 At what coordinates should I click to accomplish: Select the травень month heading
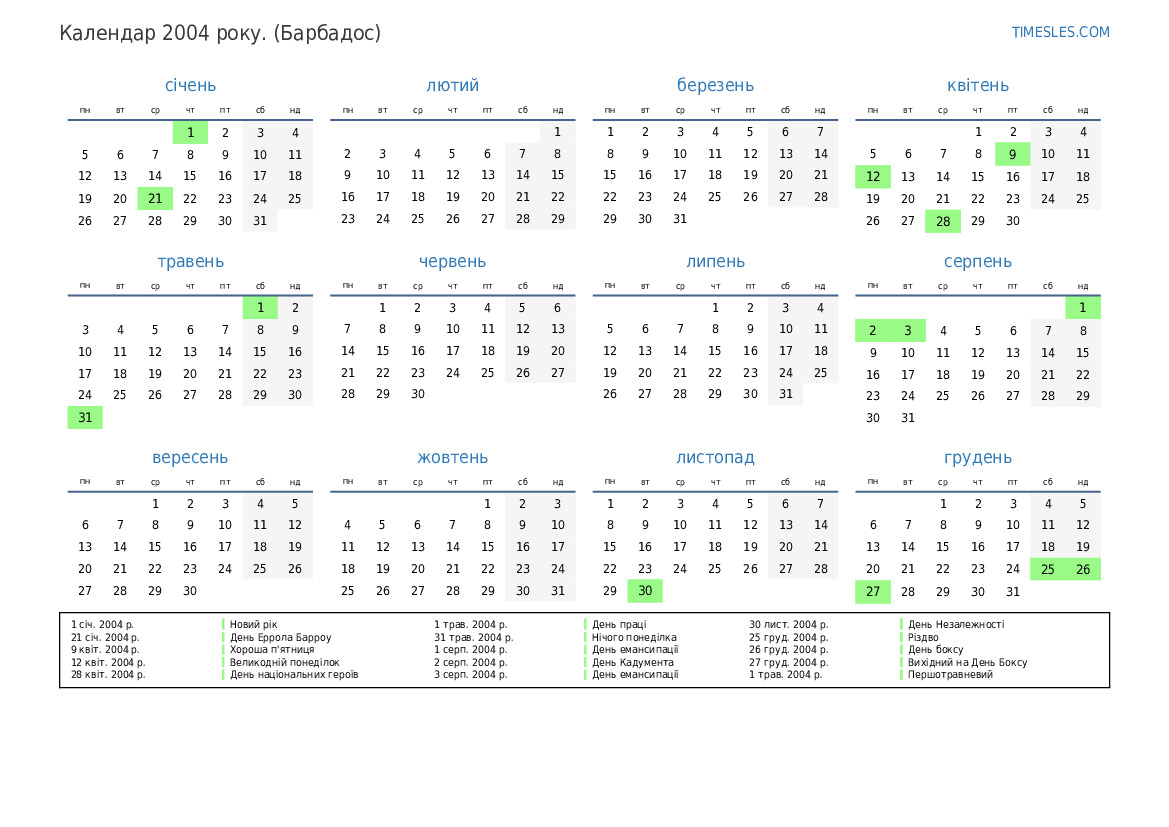pyautogui.click(x=190, y=262)
